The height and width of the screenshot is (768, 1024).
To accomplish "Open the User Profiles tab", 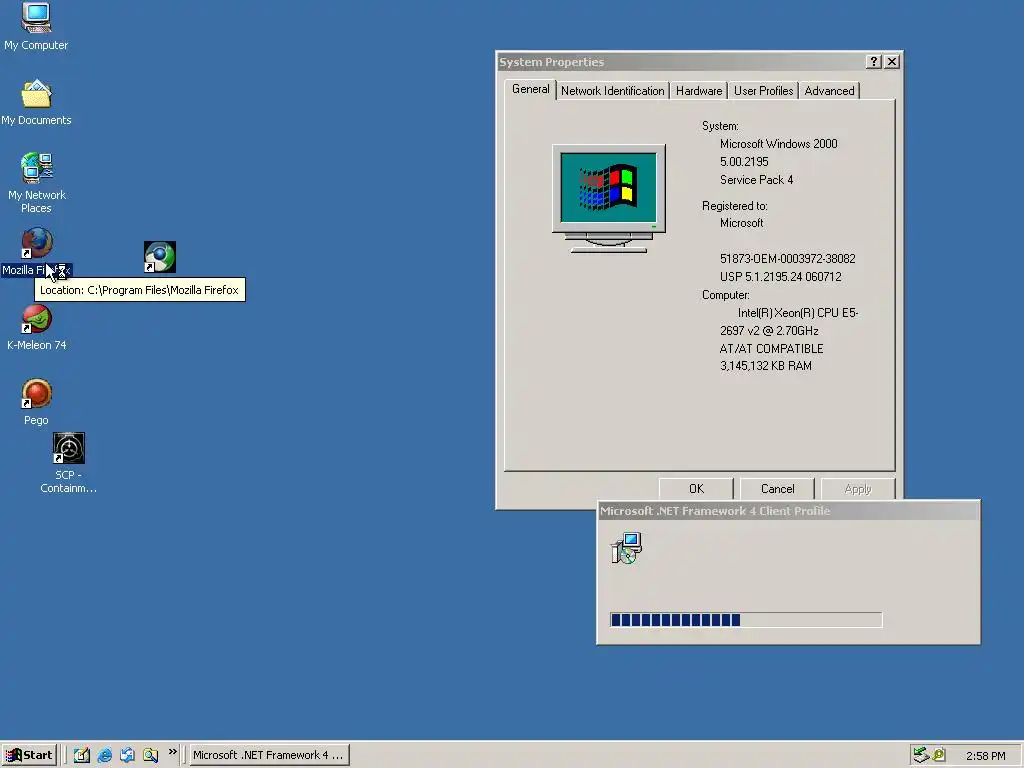I will pos(763,91).
